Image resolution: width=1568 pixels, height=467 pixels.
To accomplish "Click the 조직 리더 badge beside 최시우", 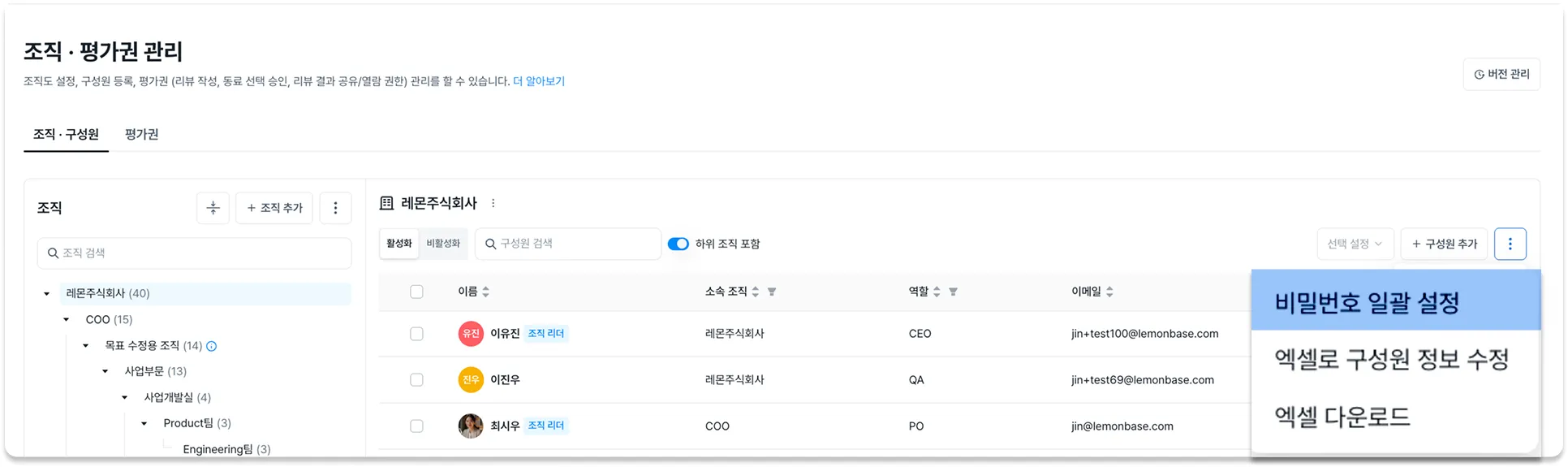I will (x=546, y=426).
